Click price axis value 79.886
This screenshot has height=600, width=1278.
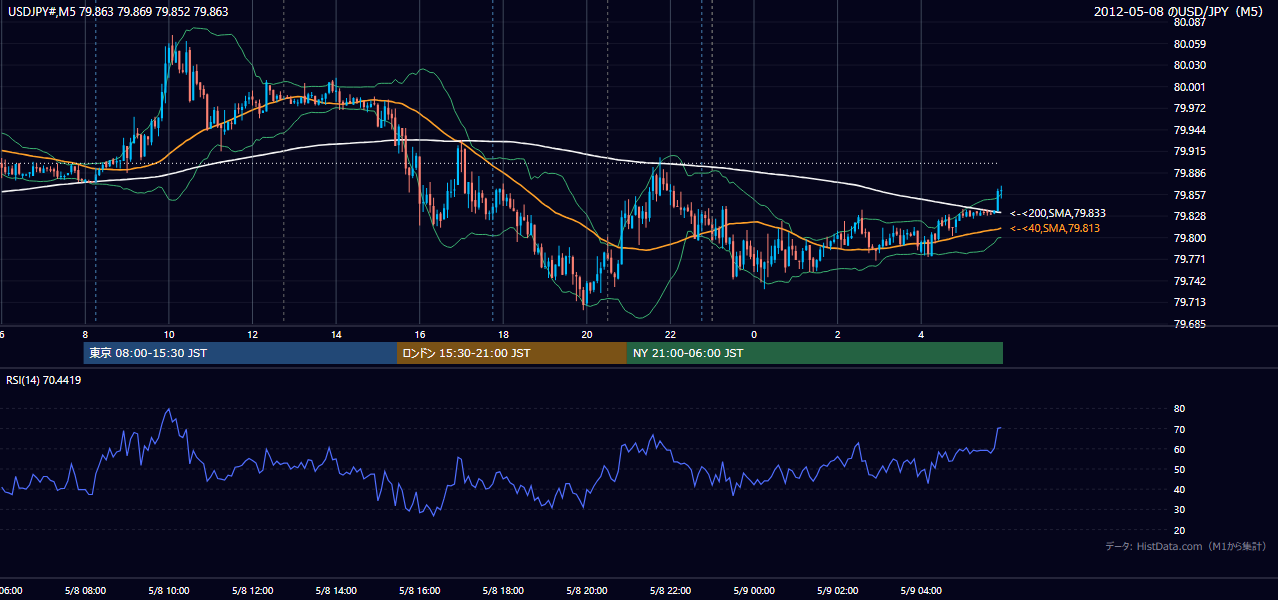[x=1190, y=173]
